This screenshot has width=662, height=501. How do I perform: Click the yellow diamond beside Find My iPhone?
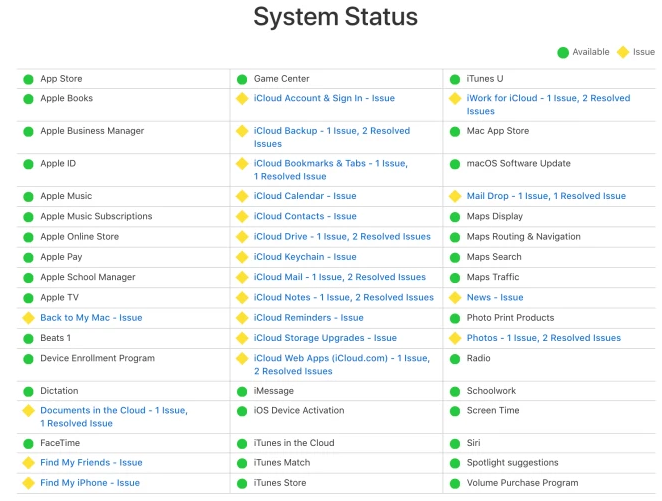click(x=28, y=483)
